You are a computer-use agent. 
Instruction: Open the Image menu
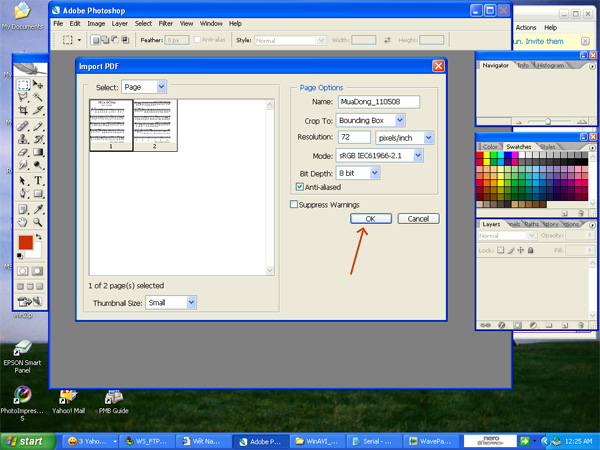click(x=96, y=24)
